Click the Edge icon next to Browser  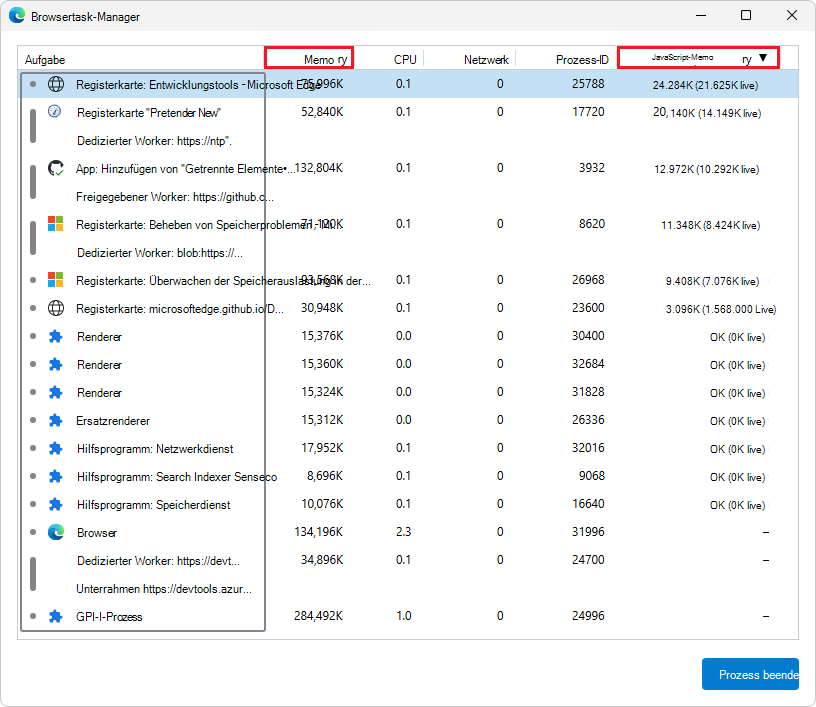click(x=56, y=532)
